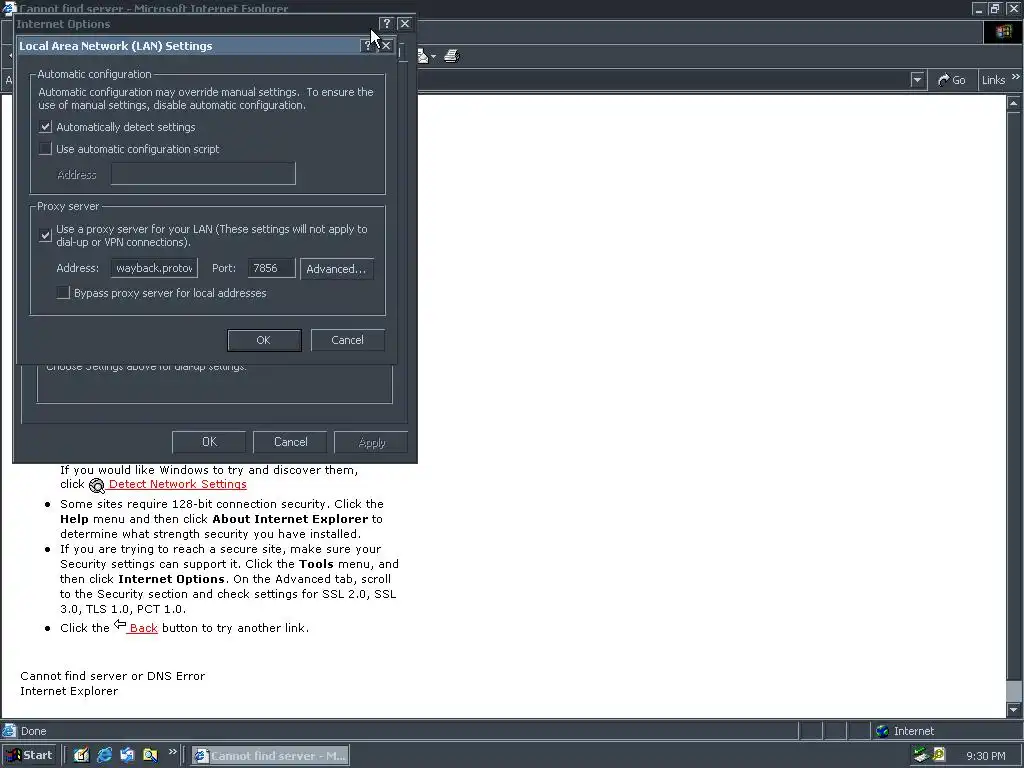Open the Start menu

[x=30, y=755]
